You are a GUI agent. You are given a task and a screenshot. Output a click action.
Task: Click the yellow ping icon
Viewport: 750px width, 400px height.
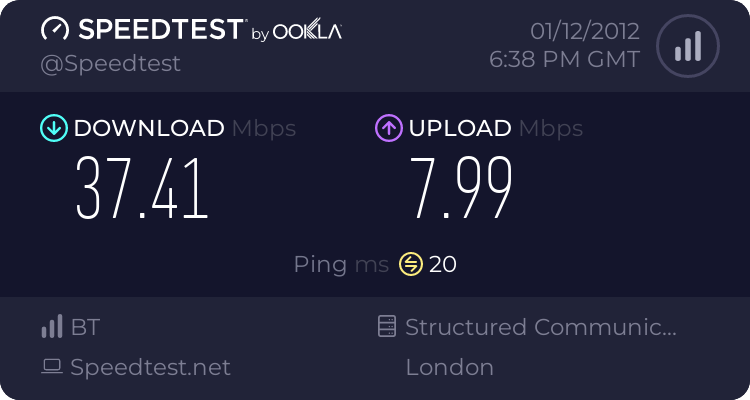click(411, 264)
